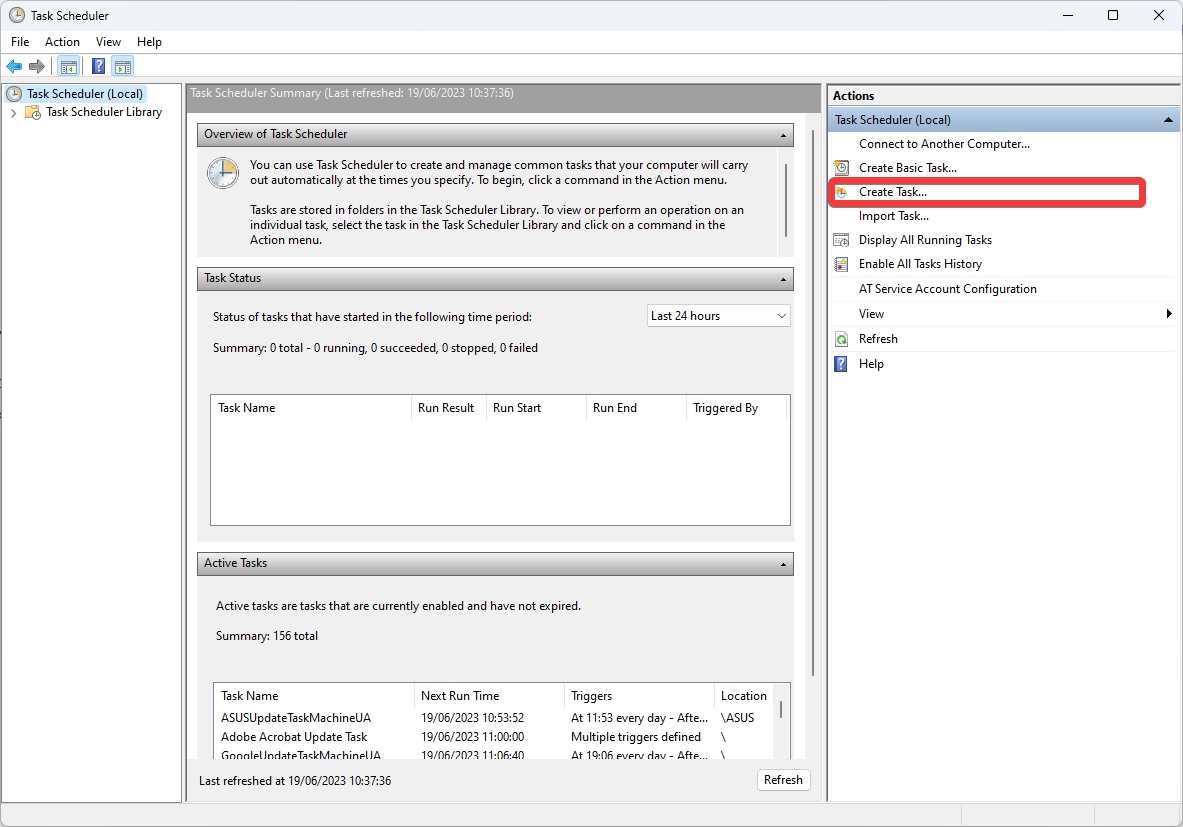Toggle the Show/Hide Action Pane toolbar icon
Screen dimensions: 1183x827
click(122, 67)
